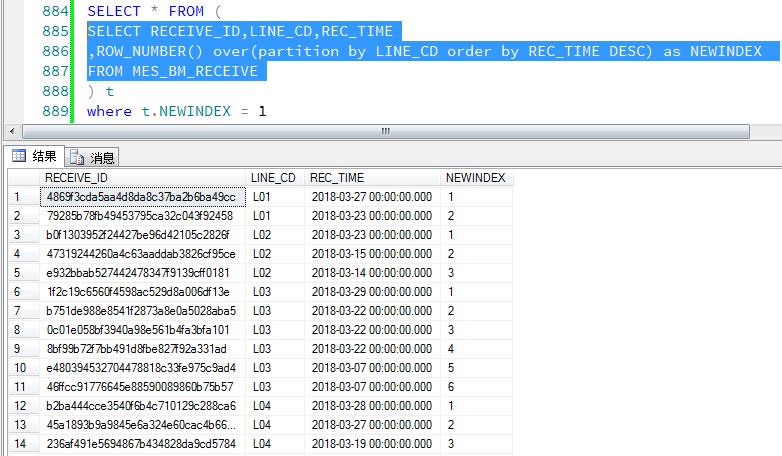Click the document icon on 消息 tab
Screen dimensions: 782x456
click(77, 157)
